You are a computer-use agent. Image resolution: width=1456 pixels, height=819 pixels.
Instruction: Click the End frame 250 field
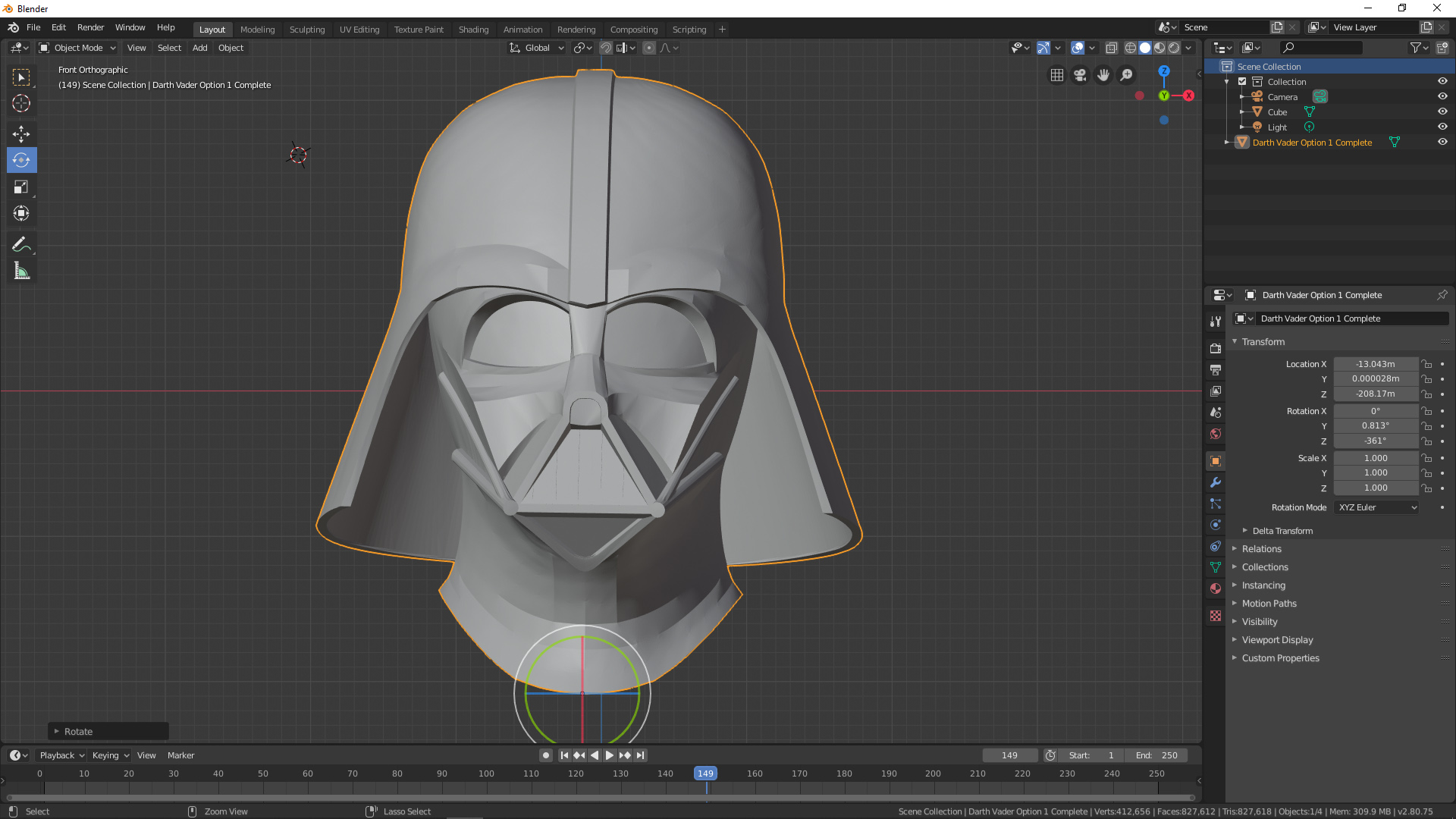1157,755
